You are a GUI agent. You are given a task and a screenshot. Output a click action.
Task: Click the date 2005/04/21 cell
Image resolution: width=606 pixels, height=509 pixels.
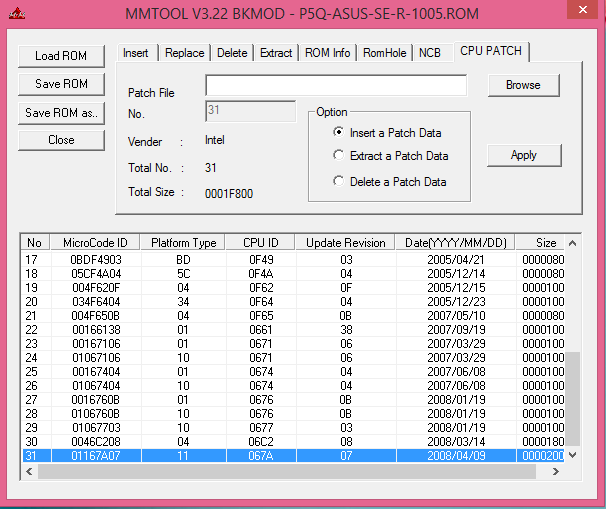coord(456,260)
